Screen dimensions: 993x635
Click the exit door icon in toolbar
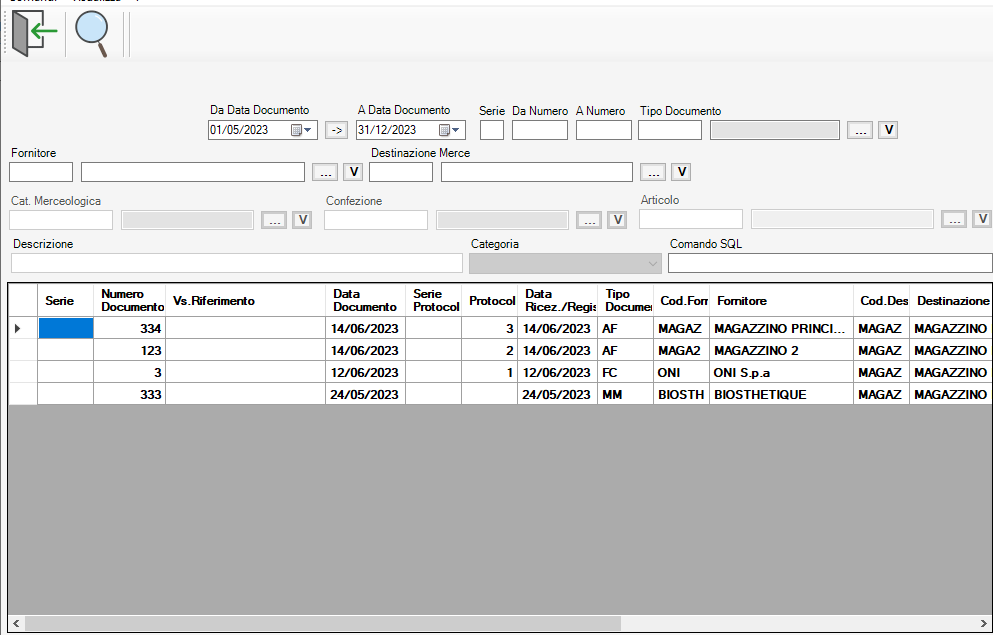(x=34, y=33)
